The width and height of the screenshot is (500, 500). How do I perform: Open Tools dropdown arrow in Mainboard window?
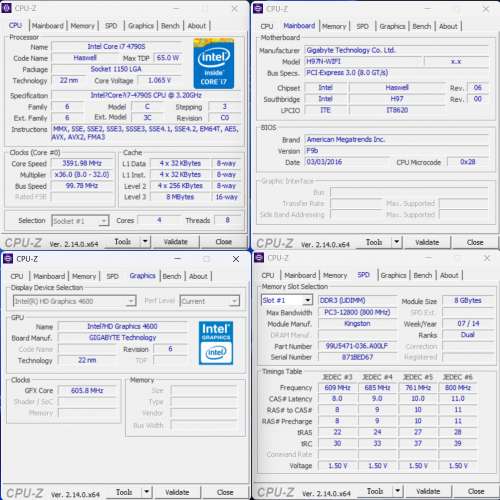point(396,242)
